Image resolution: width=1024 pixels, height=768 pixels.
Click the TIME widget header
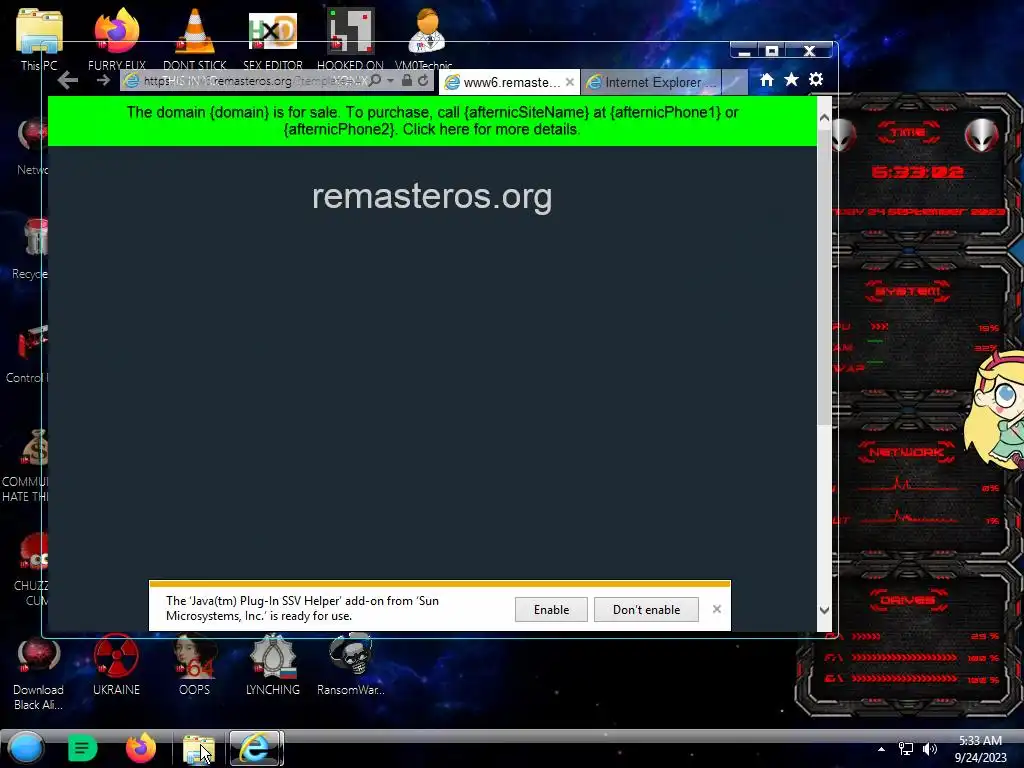click(908, 133)
